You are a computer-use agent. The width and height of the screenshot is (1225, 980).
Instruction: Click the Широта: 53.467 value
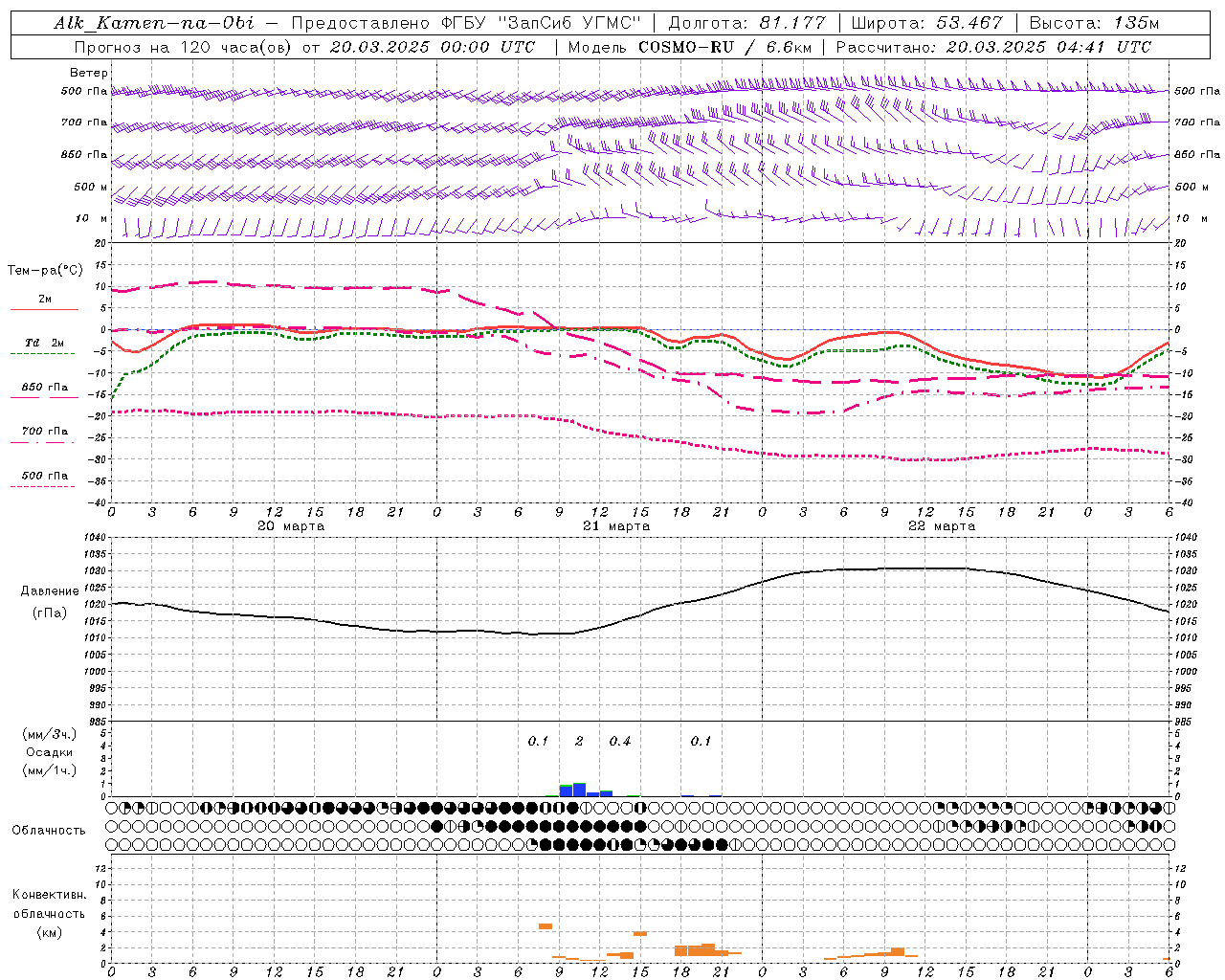coord(926,23)
